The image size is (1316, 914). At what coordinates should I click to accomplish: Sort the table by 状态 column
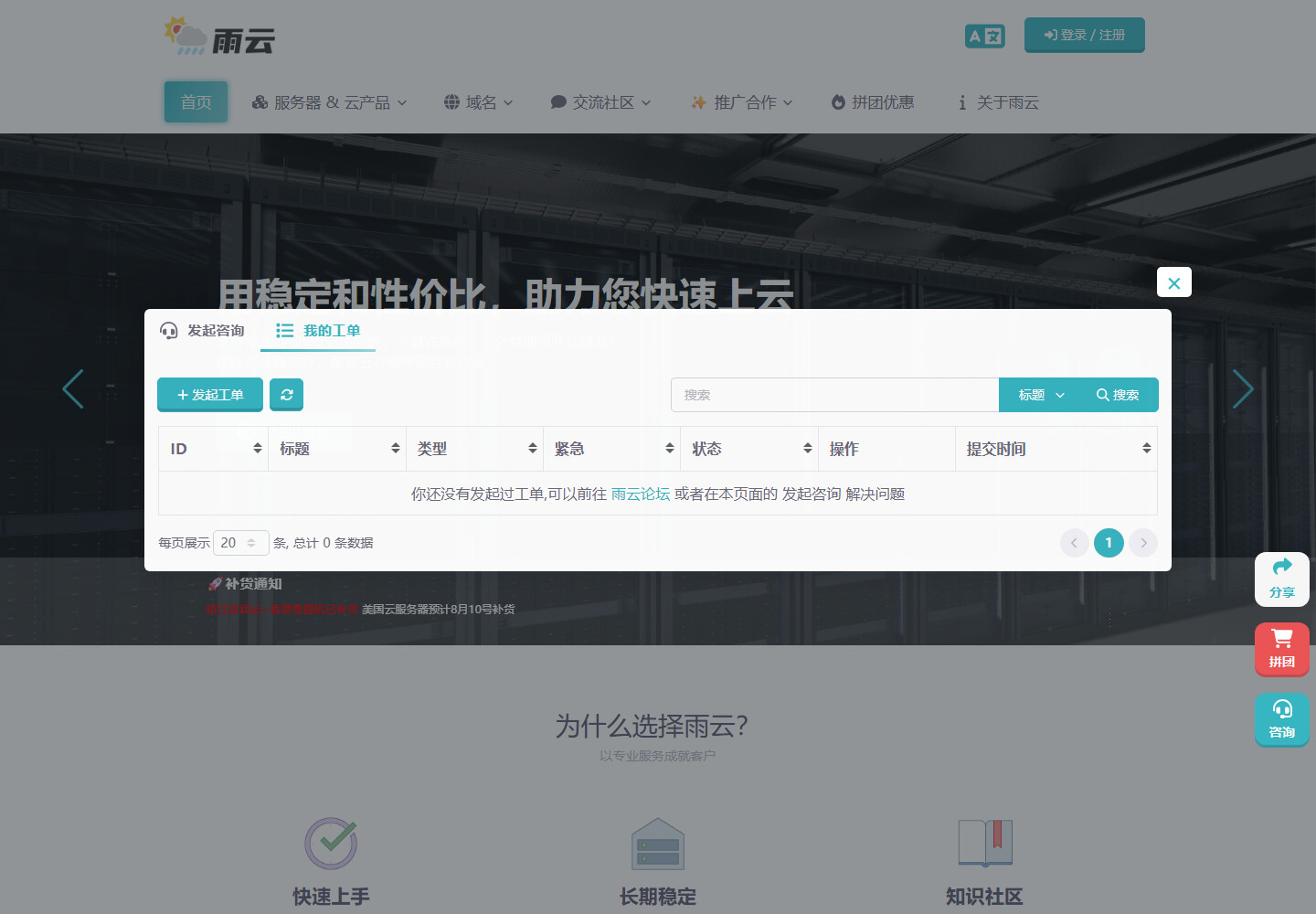pyautogui.click(x=749, y=449)
